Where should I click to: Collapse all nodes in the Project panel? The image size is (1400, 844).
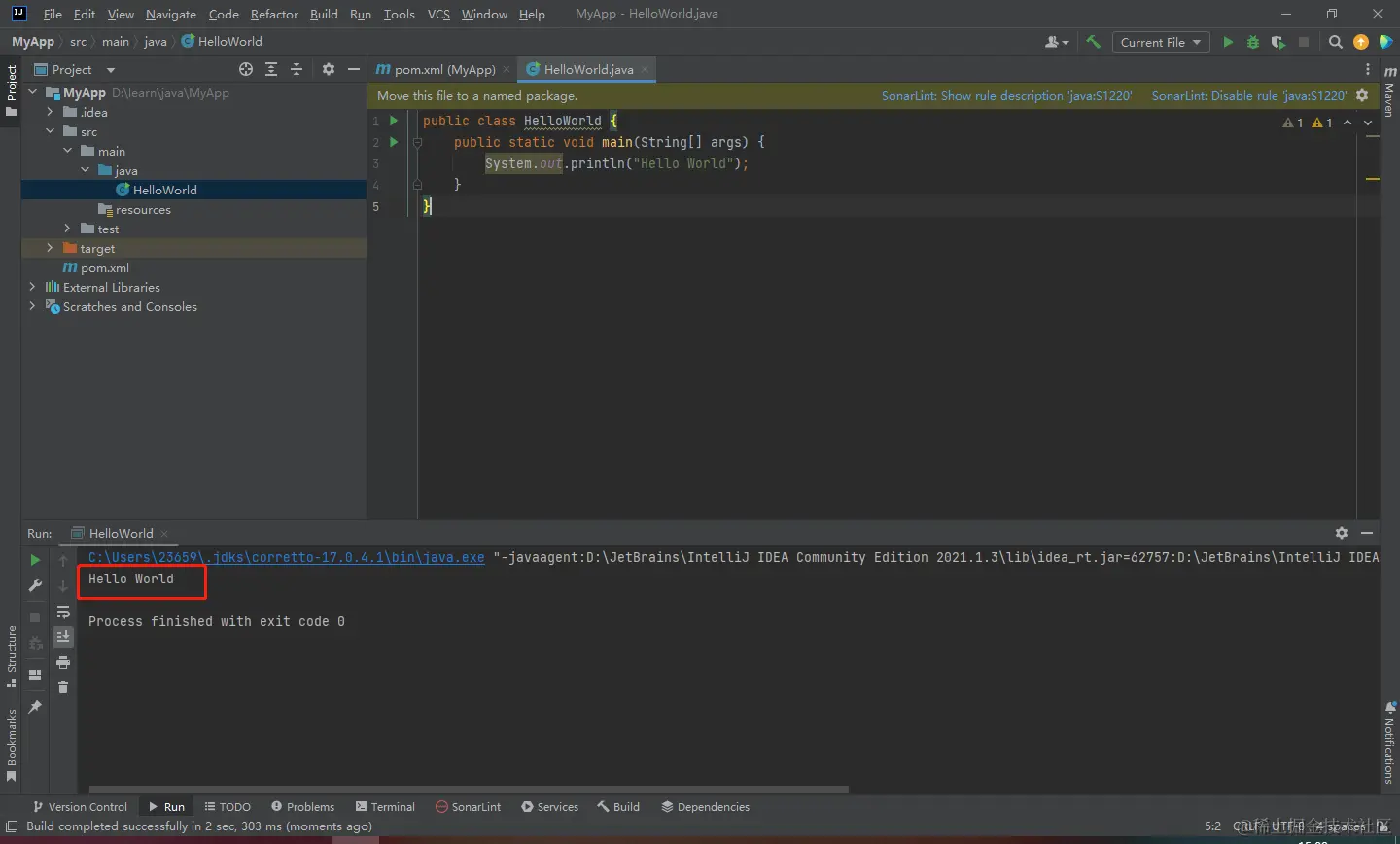coord(297,69)
